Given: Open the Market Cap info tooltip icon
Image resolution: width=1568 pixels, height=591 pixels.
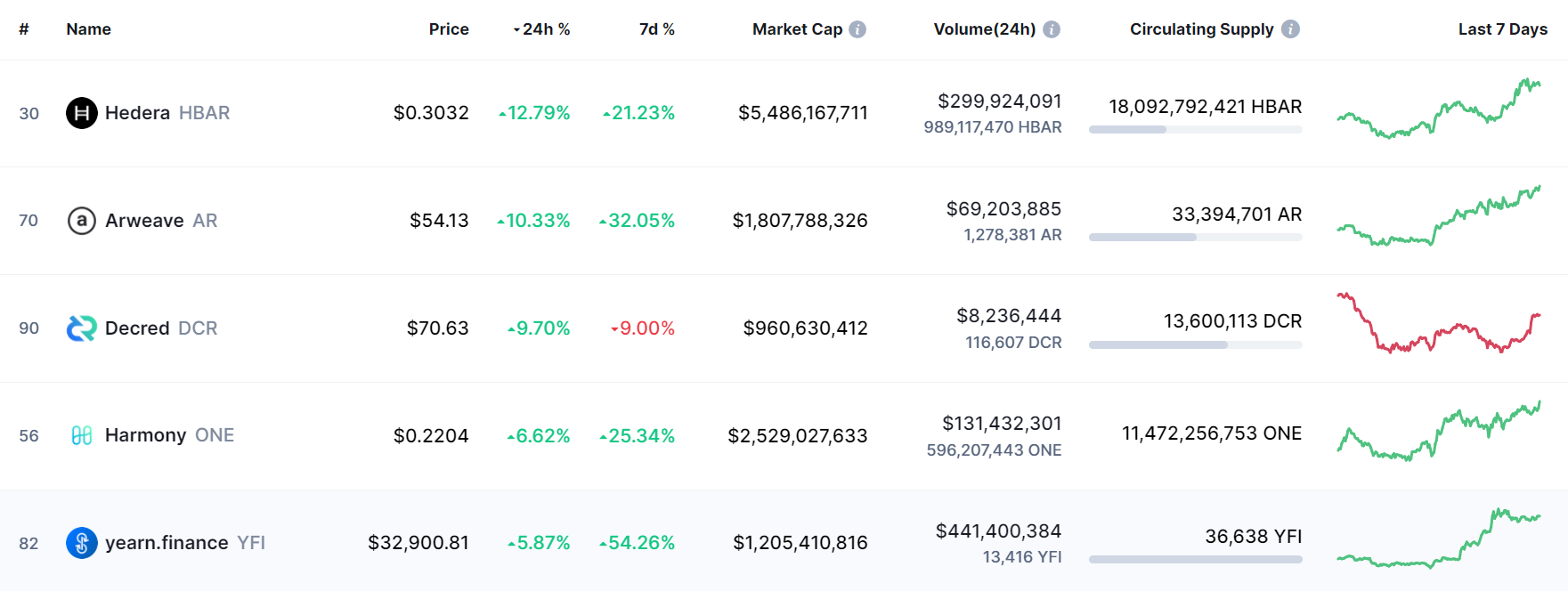Looking at the screenshot, I should coord(857,28).
